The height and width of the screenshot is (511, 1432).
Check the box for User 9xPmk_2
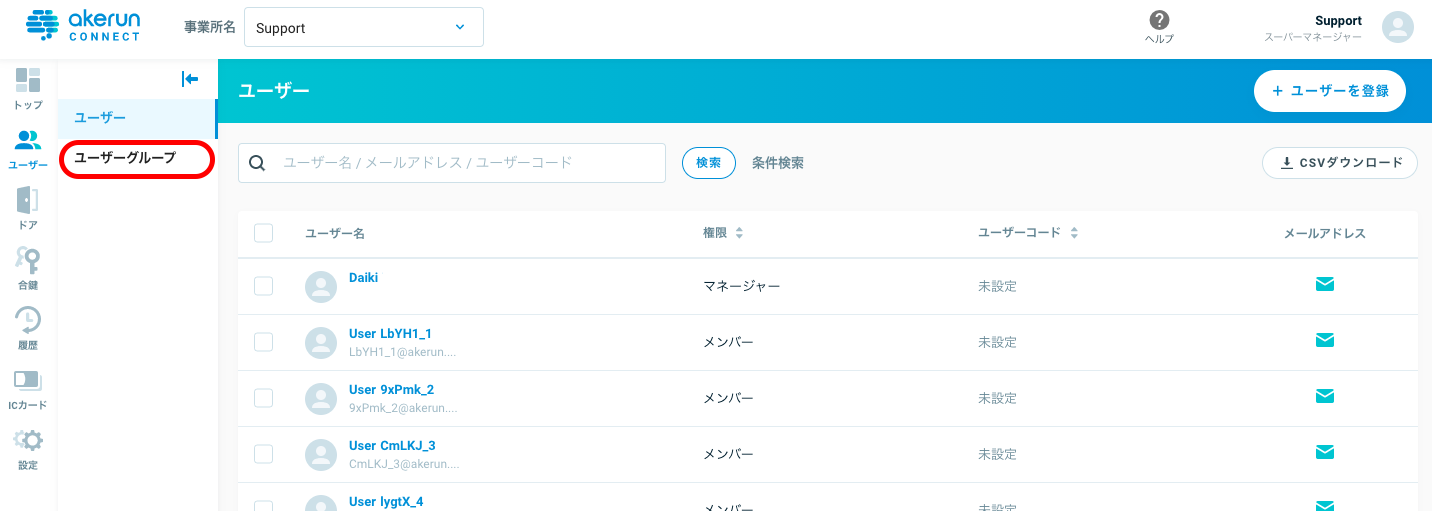(264, 398)
